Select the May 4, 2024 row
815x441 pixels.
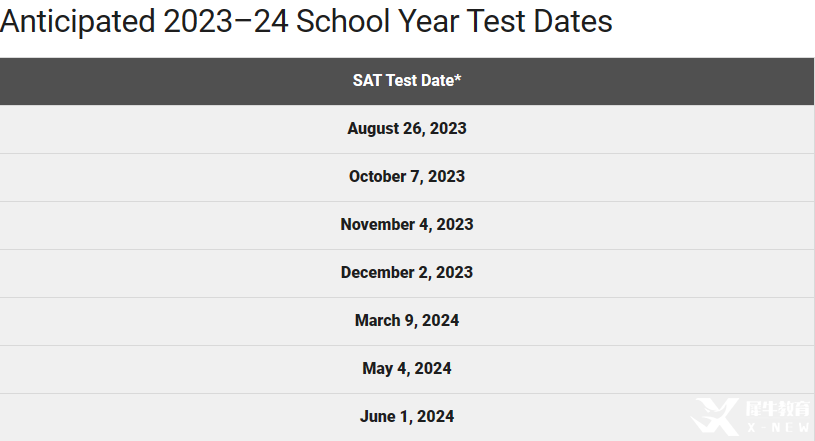(407, 369)
